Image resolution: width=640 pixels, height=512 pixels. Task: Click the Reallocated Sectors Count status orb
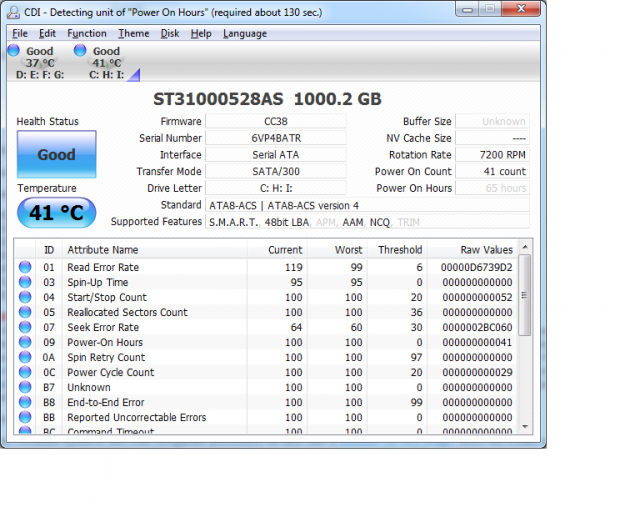coord(25,312)
